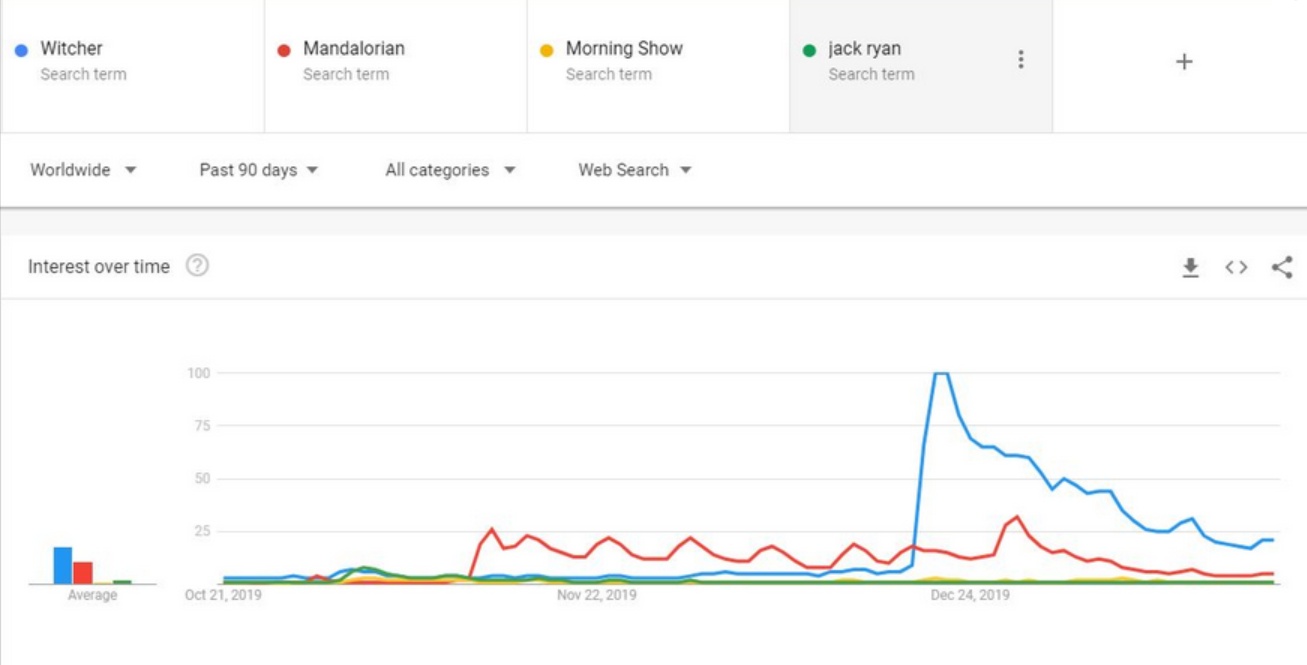Image resolution: width=1307 pixels, height=665 pixels.
Task: Click the red Mandalorian color dot
Action: click(x=284, y=50)
